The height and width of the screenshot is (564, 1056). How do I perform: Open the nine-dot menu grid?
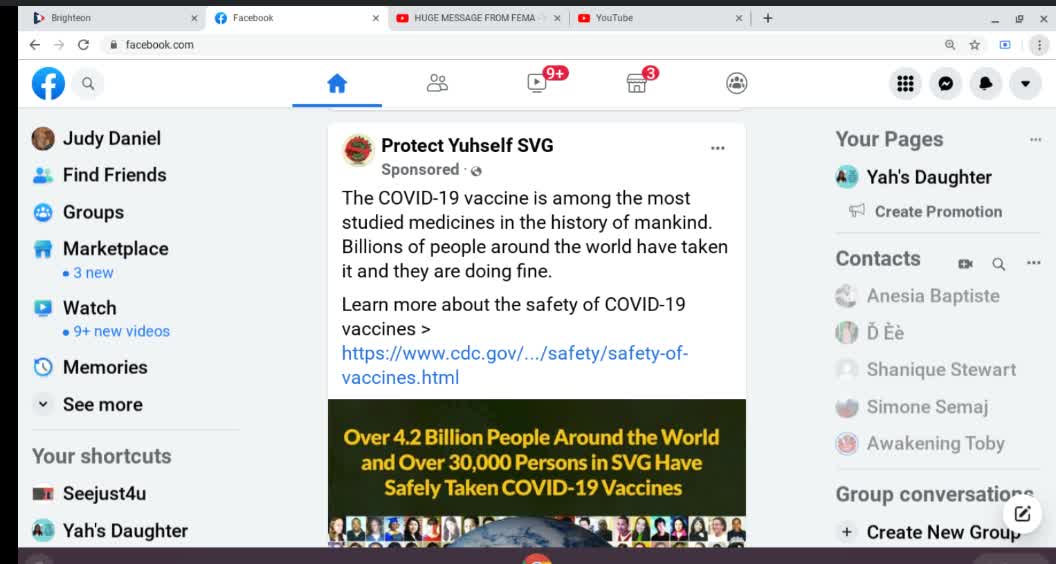coord(905,84)
